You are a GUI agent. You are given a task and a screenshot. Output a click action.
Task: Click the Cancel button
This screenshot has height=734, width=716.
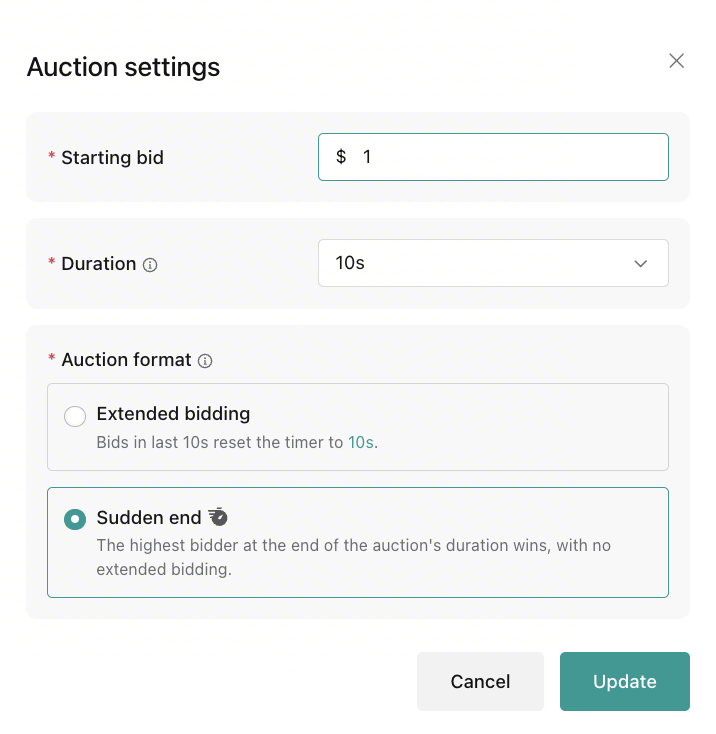(480, 681)
